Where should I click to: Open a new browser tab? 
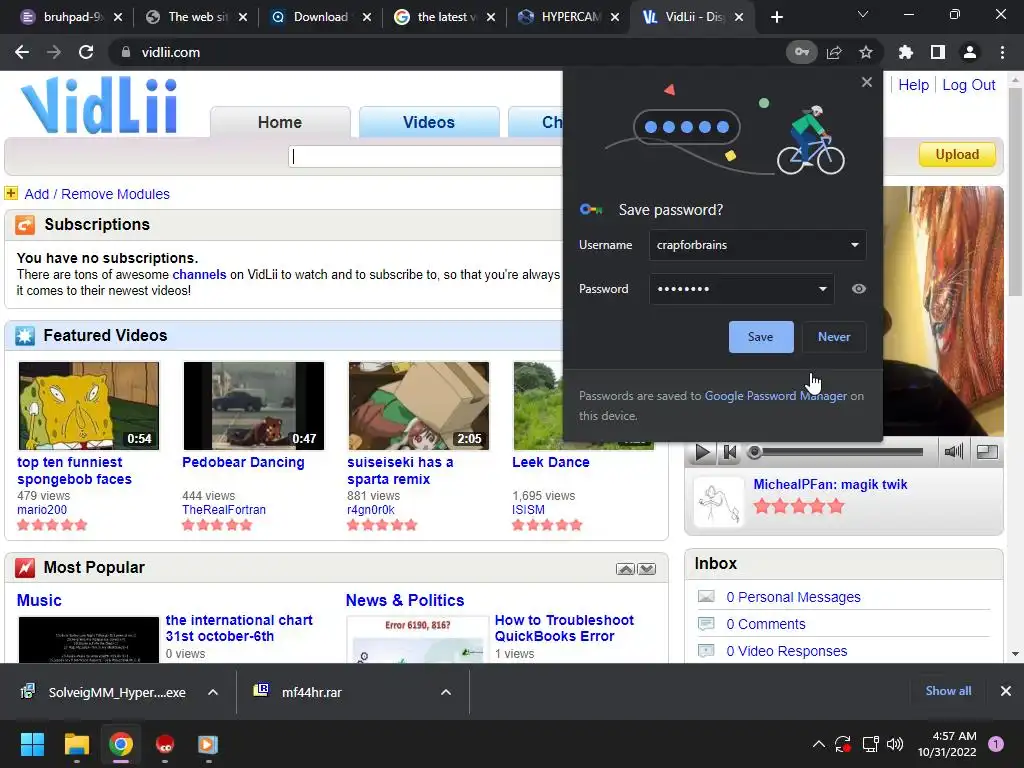point(776,17)
